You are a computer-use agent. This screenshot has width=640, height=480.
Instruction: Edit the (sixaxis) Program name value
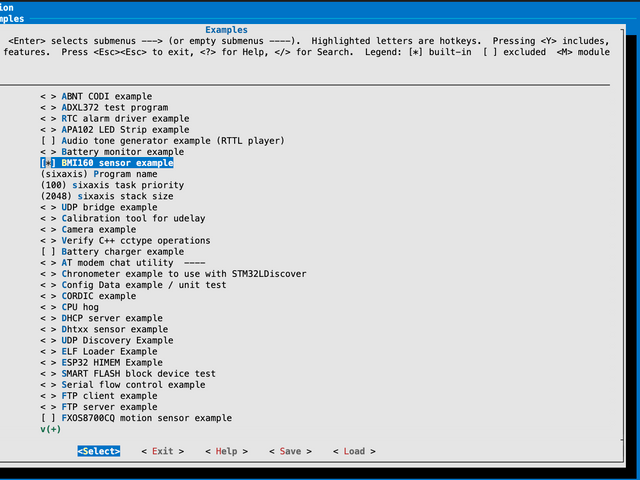click(99, 174)
